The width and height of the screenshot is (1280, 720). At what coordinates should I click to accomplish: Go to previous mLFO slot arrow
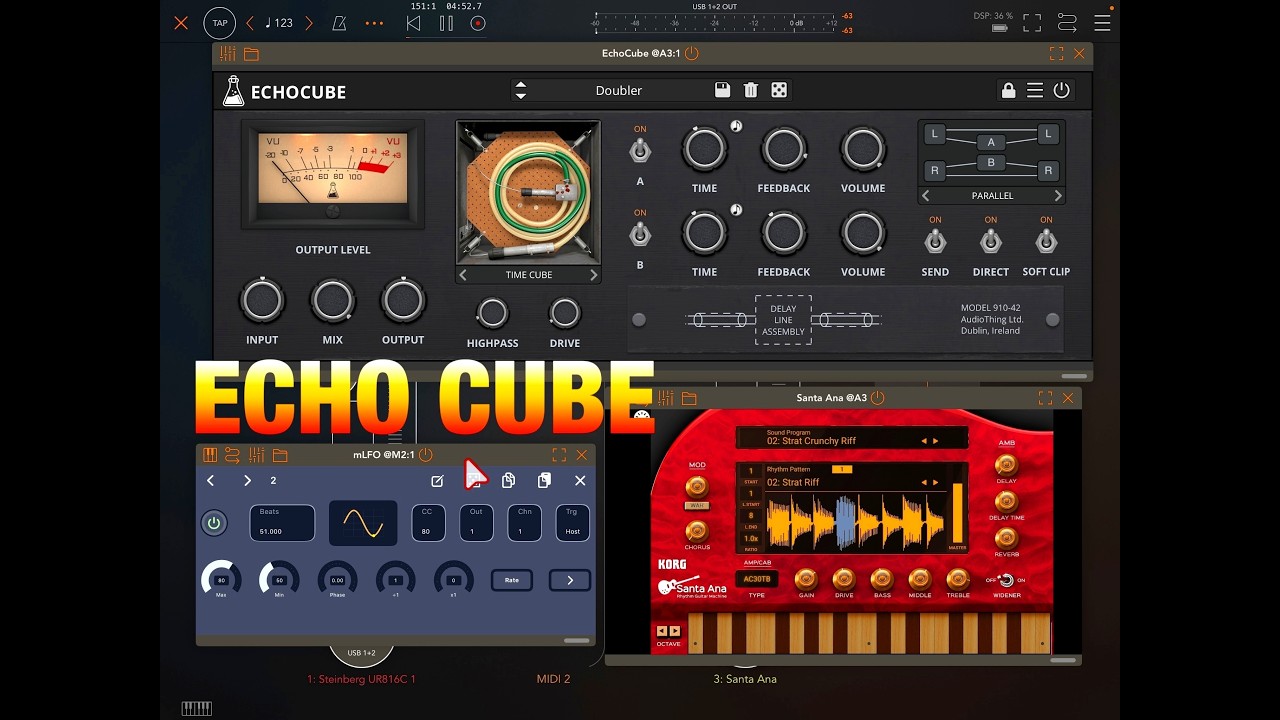(x=211, y=481)
